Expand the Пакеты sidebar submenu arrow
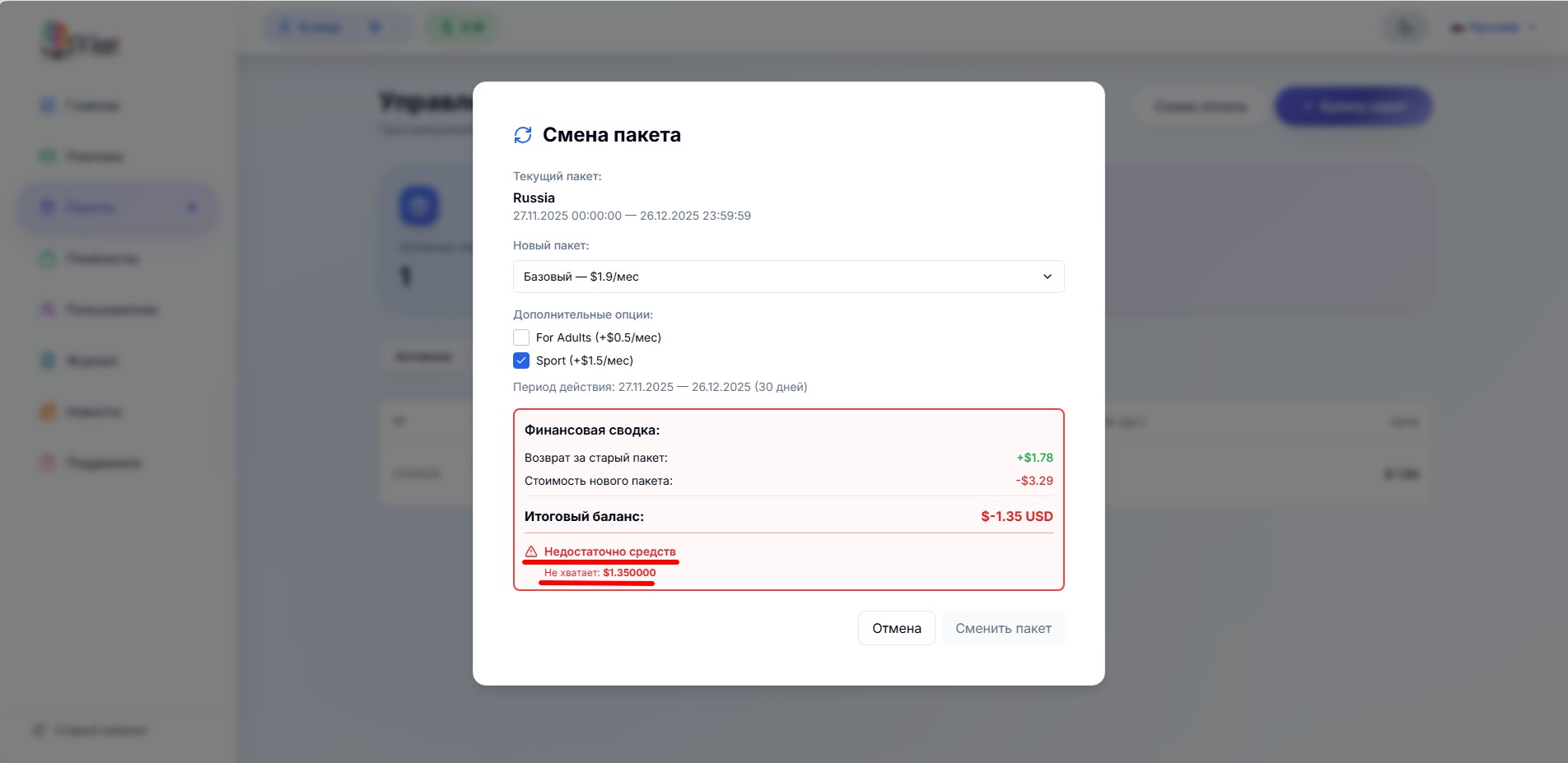This screenshot has height=763, width=1568. 192,207
